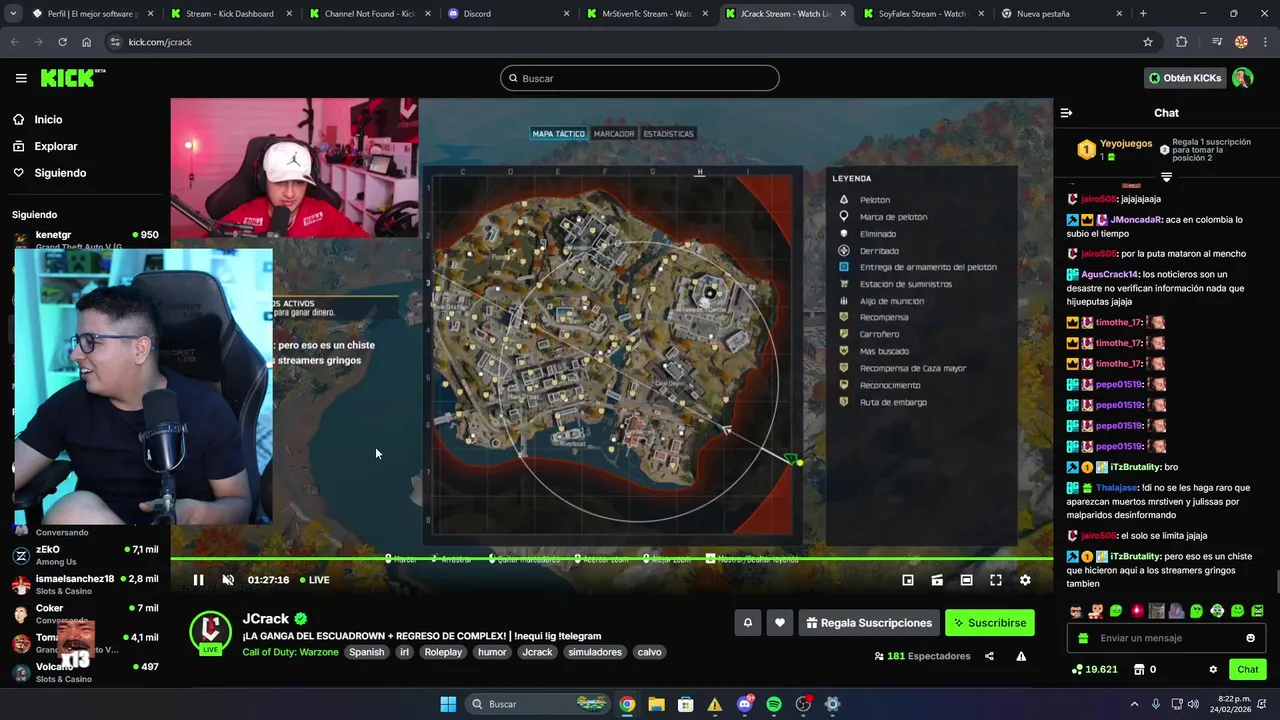Switch to Nueva pestaña tab
The width and height of the screenshot is (1280, 720).
coord(1060,14)
